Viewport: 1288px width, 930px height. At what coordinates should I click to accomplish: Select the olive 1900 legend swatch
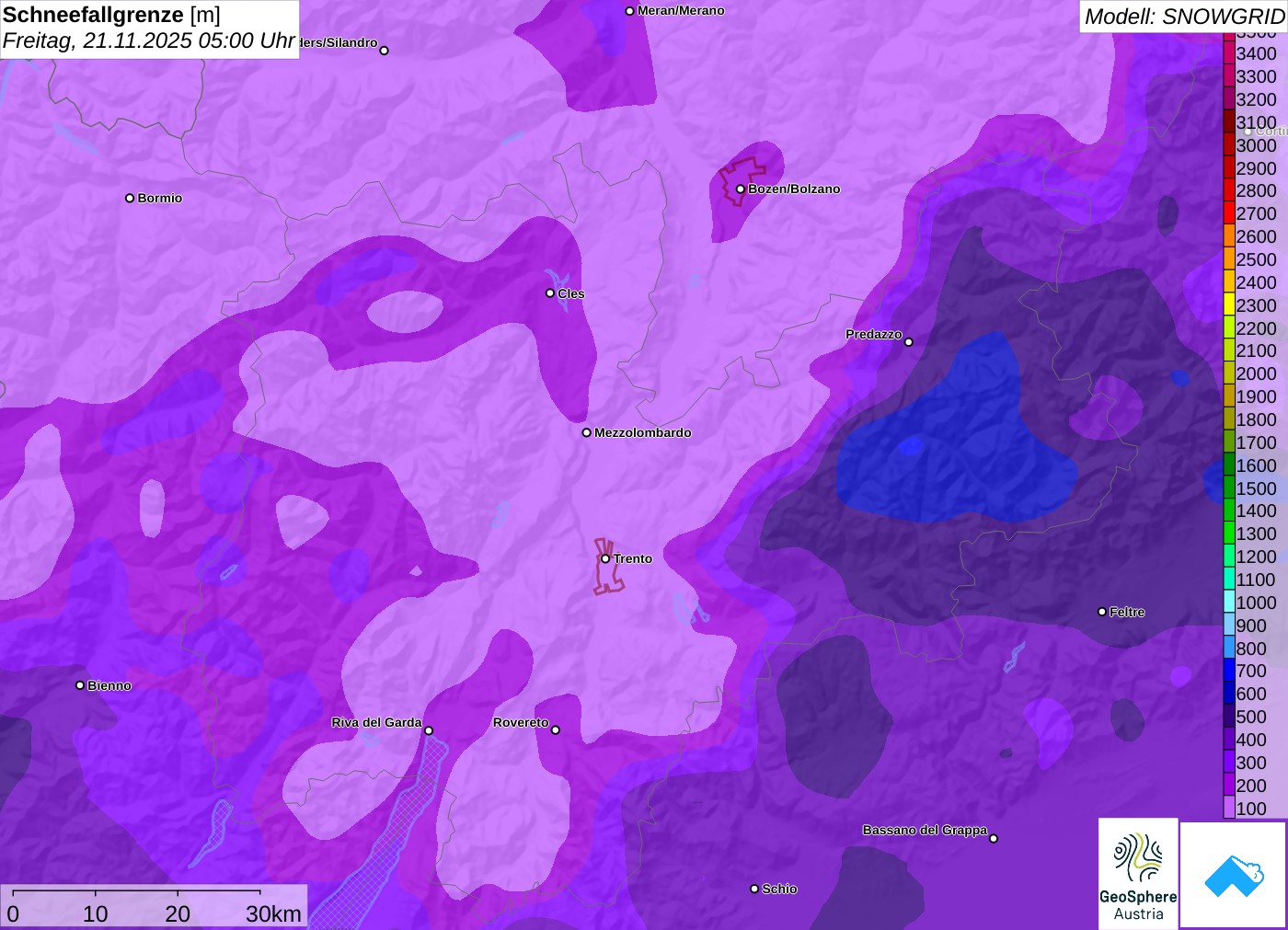[x=1228, y=396]
